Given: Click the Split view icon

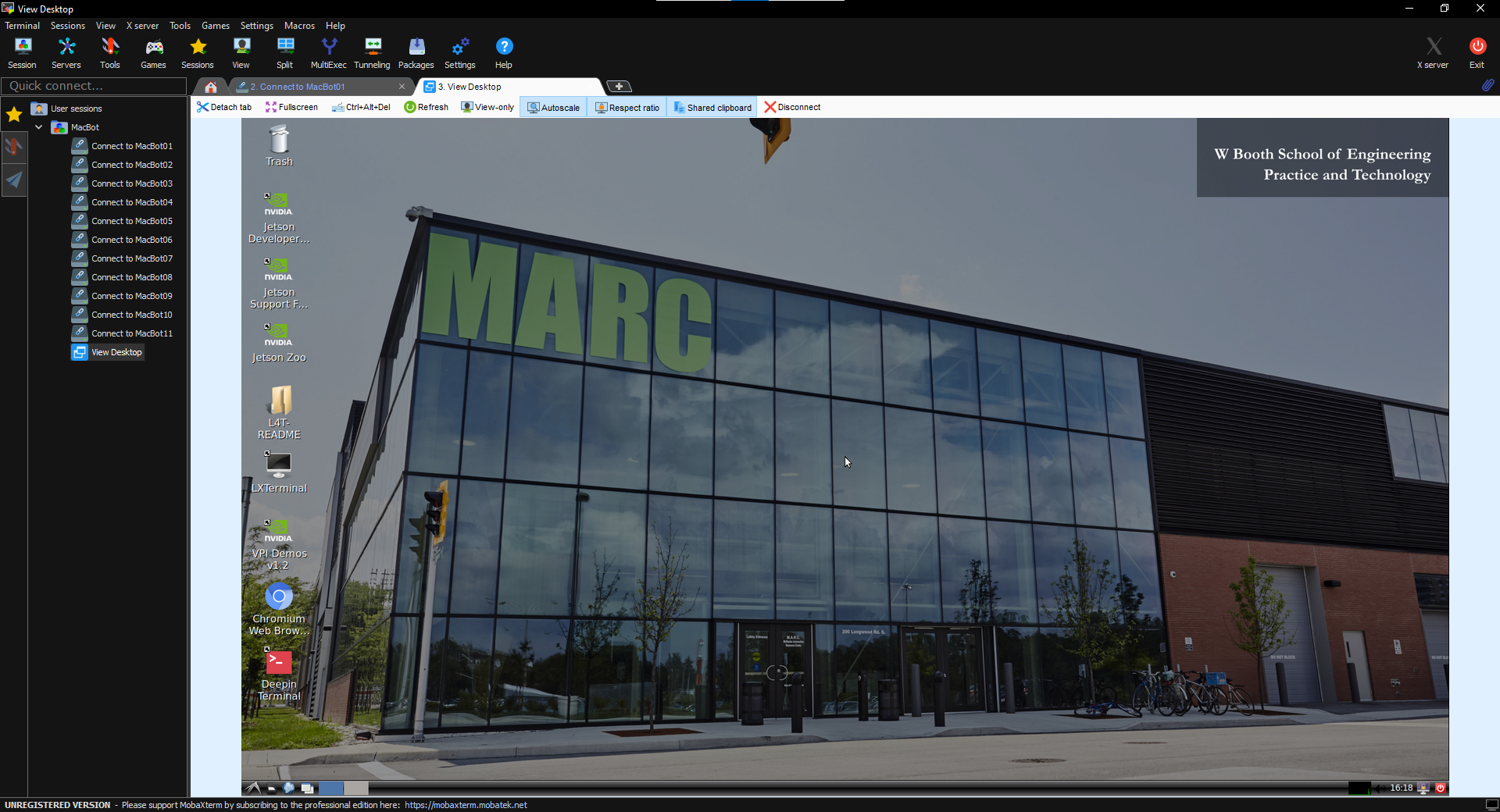Looking at the screenshot, I should [x=284, y=53].
